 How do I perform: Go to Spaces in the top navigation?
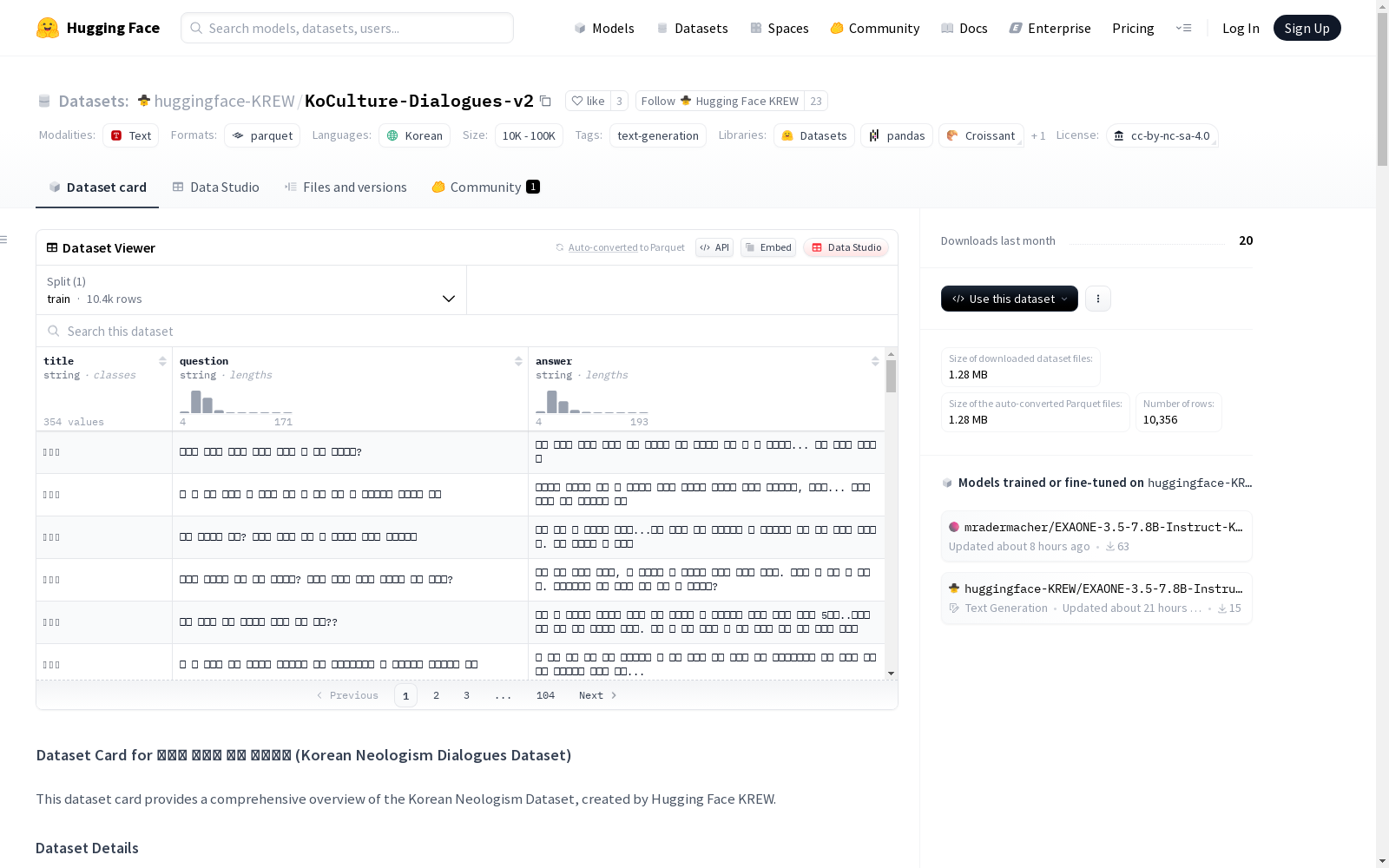click(x=780, y=28)
